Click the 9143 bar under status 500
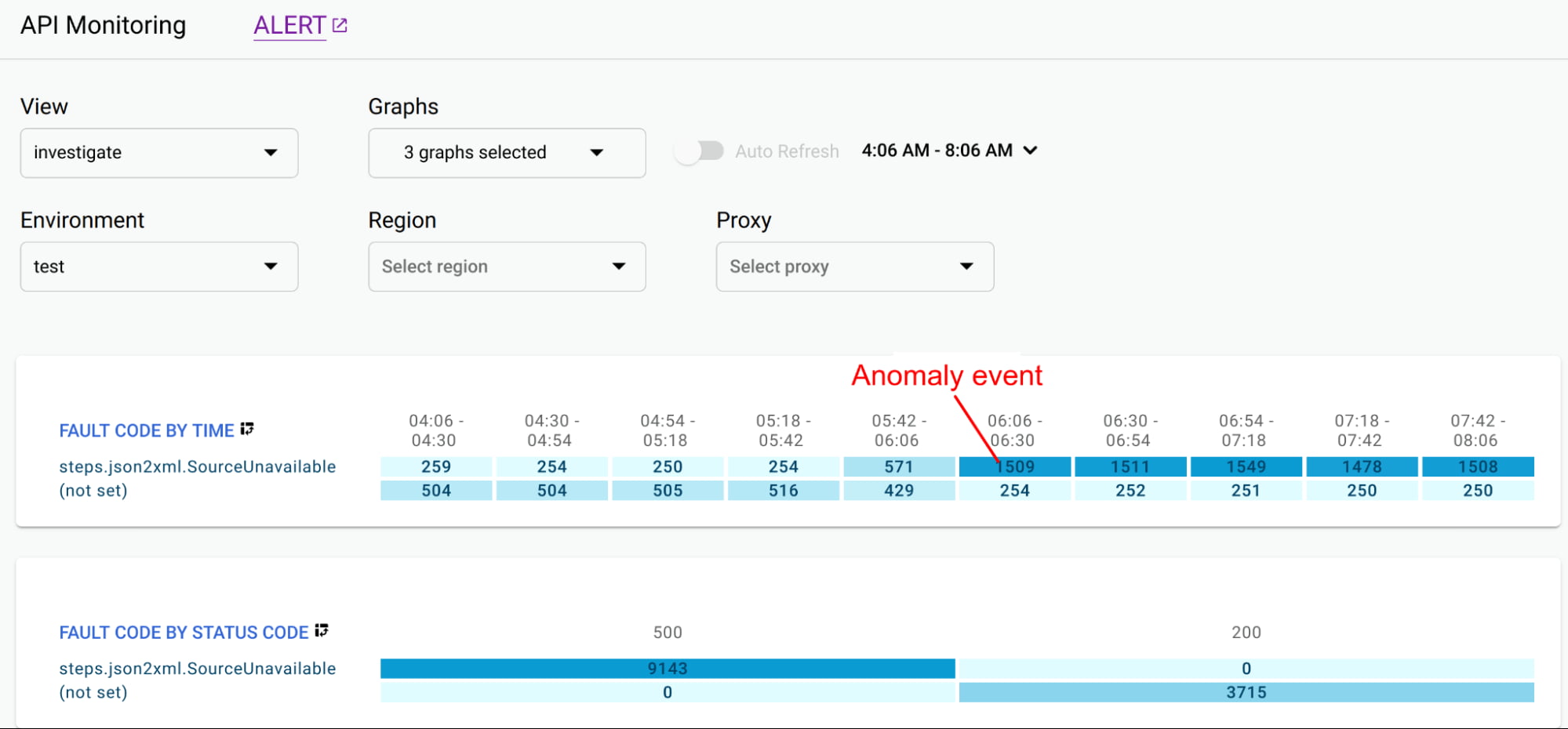The width and height of the screenshot is (1568, 729). point(668,669)
